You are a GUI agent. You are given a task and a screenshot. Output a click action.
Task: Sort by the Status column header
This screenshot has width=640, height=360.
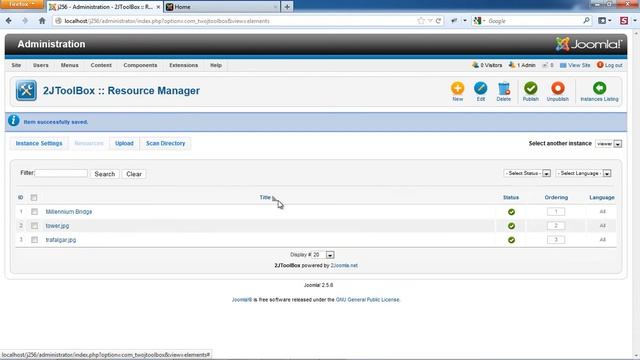pos(511,198)
